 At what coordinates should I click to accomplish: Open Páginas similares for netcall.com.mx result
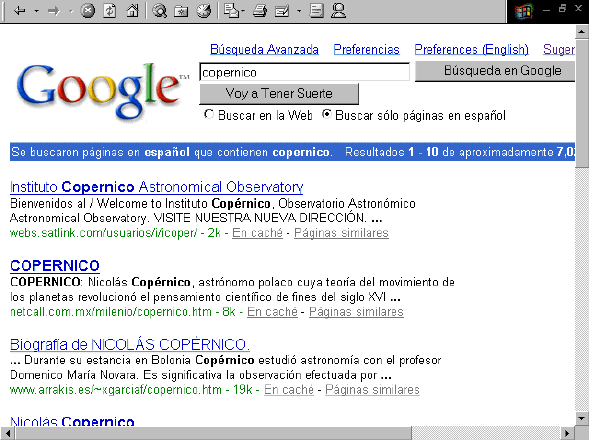(356, 312)
